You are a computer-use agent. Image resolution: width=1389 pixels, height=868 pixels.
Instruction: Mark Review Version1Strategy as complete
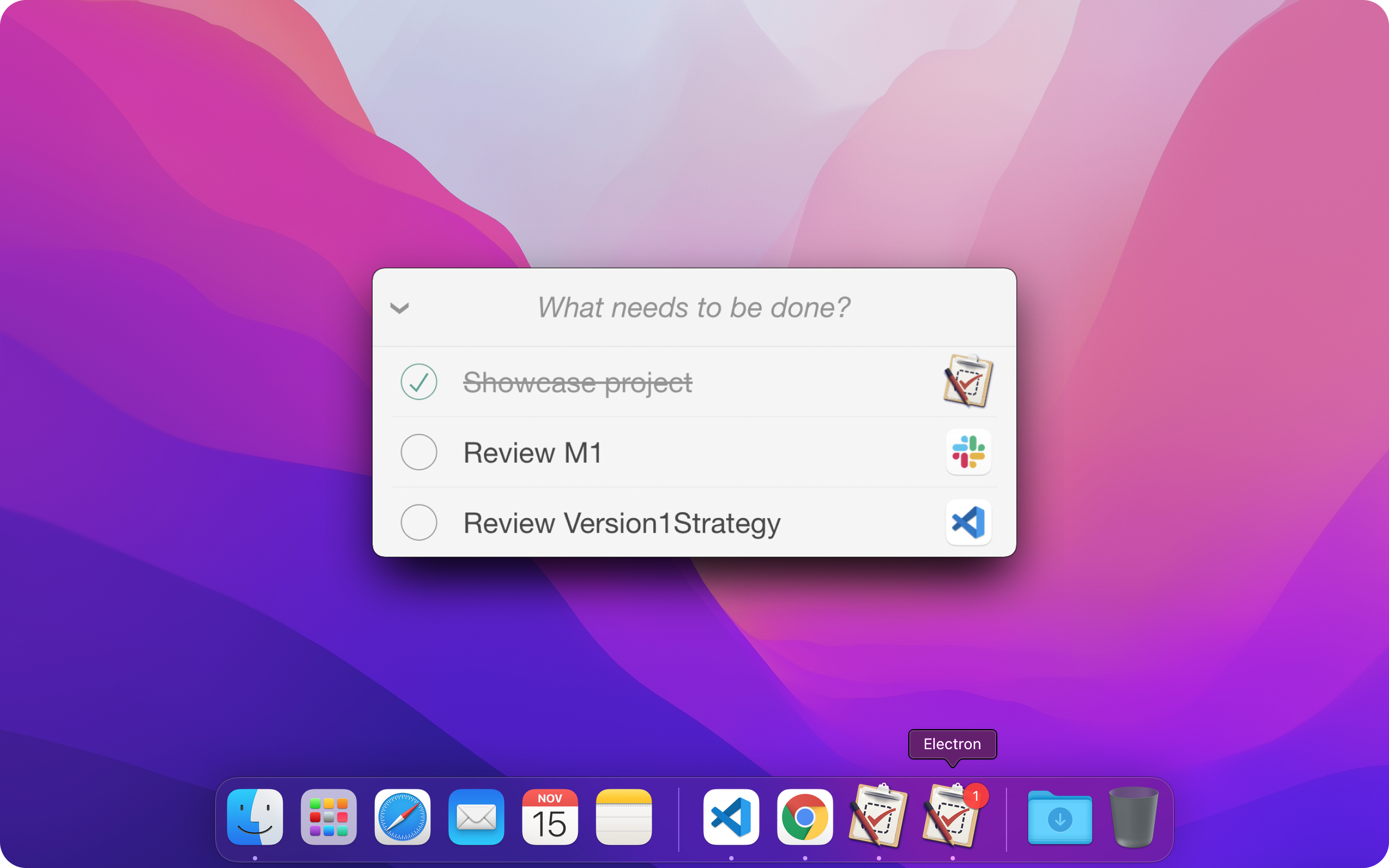418,523
